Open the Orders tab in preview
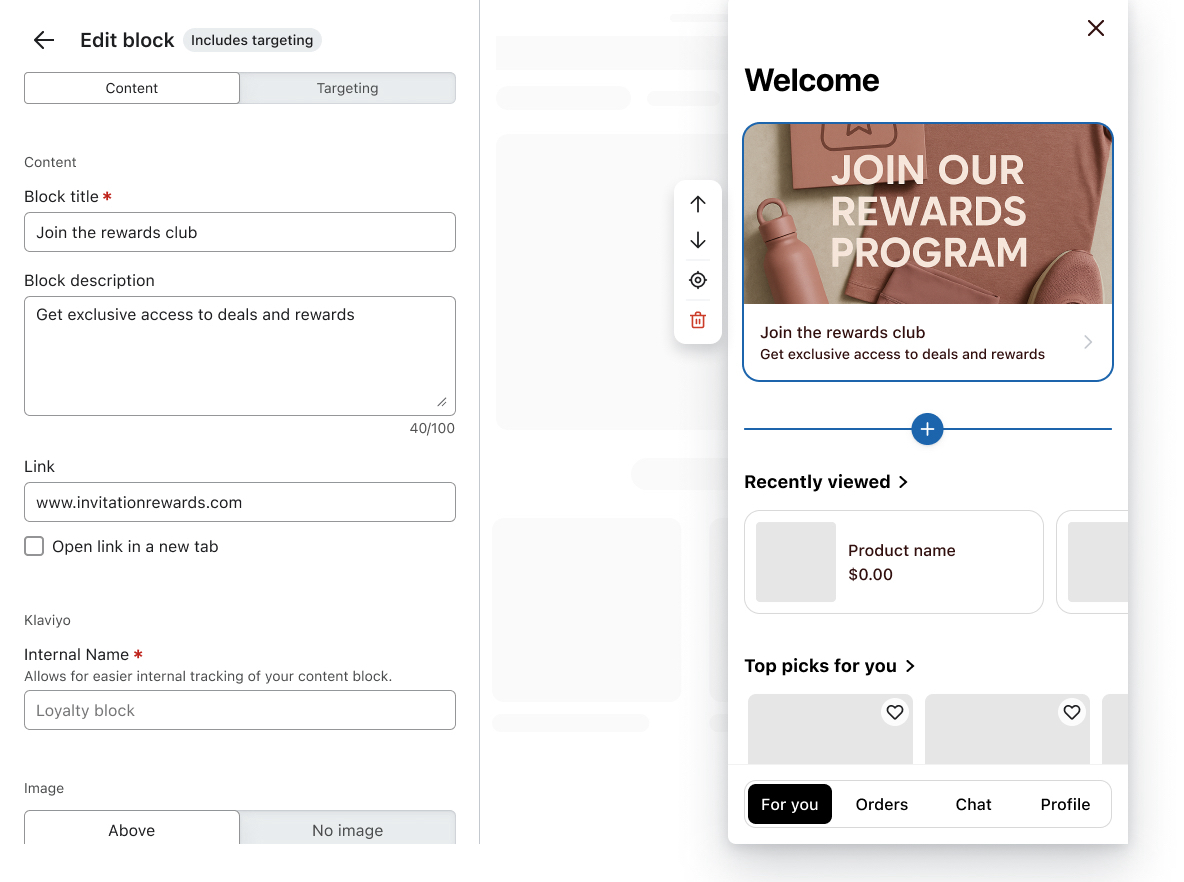 coord(882,804)
